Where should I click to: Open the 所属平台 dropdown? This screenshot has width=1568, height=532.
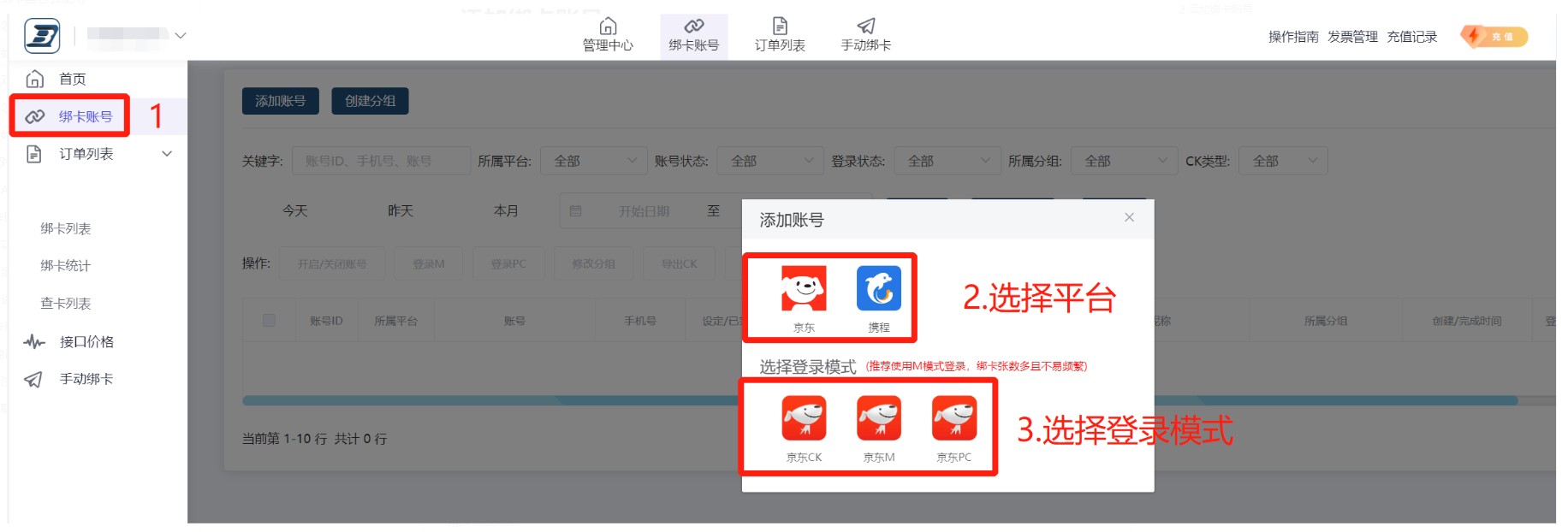pyautogui.click(x=594, y=161)
